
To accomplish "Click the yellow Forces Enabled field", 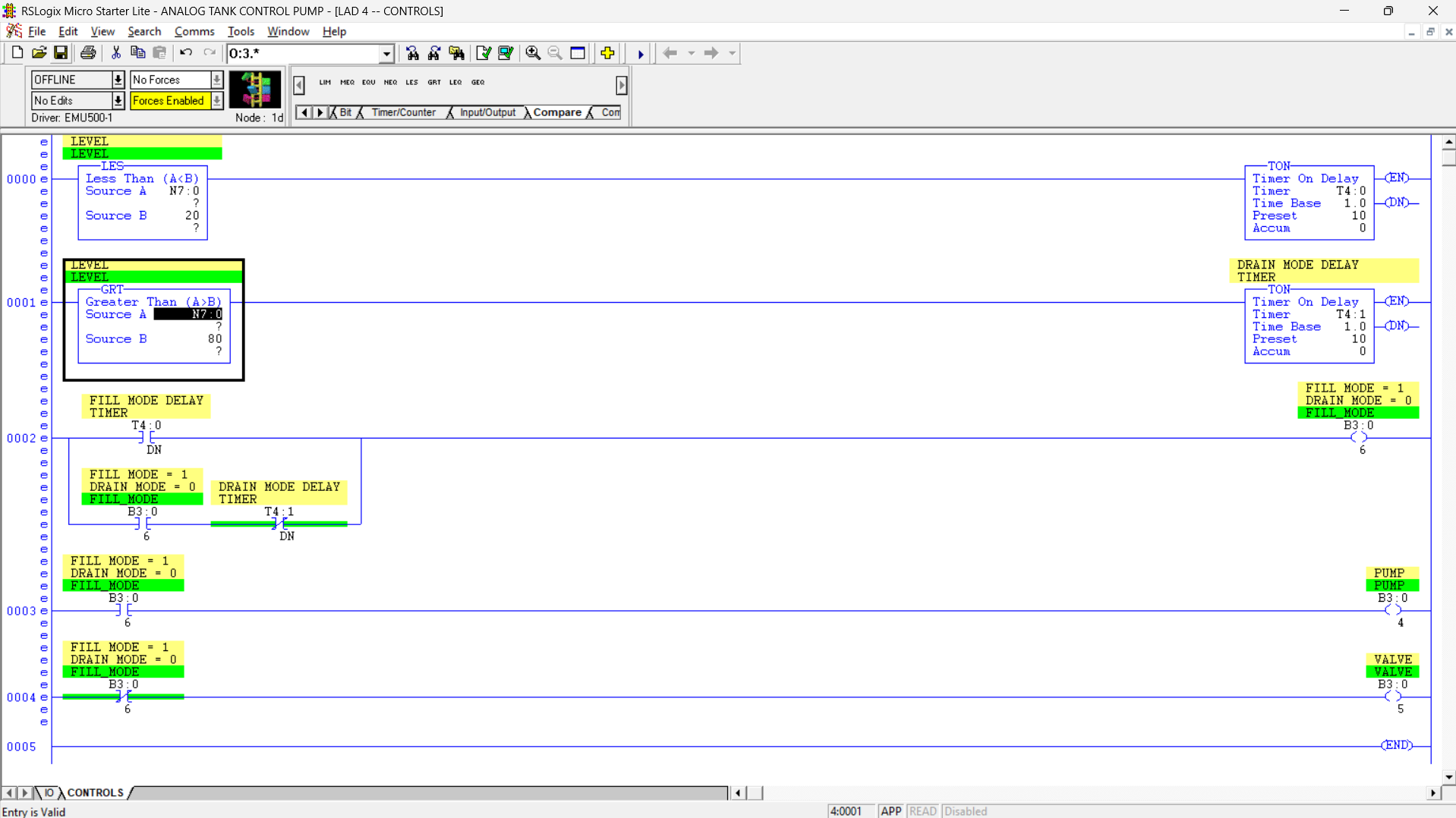I will [169, 100].
